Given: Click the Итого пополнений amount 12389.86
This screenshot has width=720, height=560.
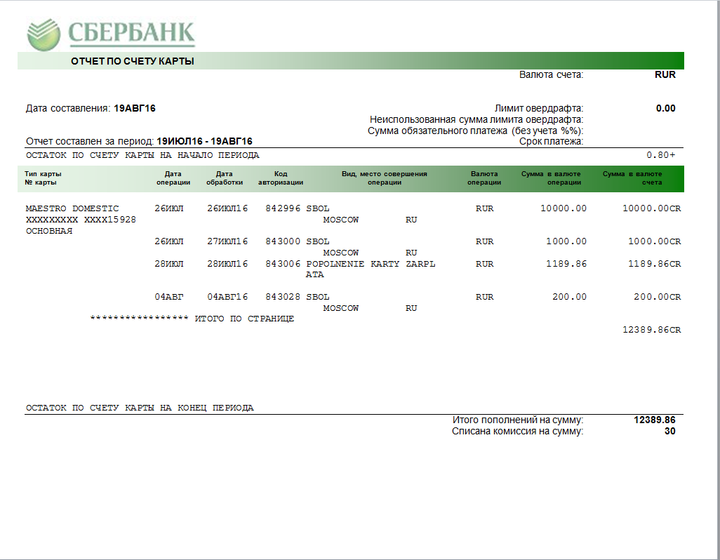Looking at the screenshot, I should (654, 420).
